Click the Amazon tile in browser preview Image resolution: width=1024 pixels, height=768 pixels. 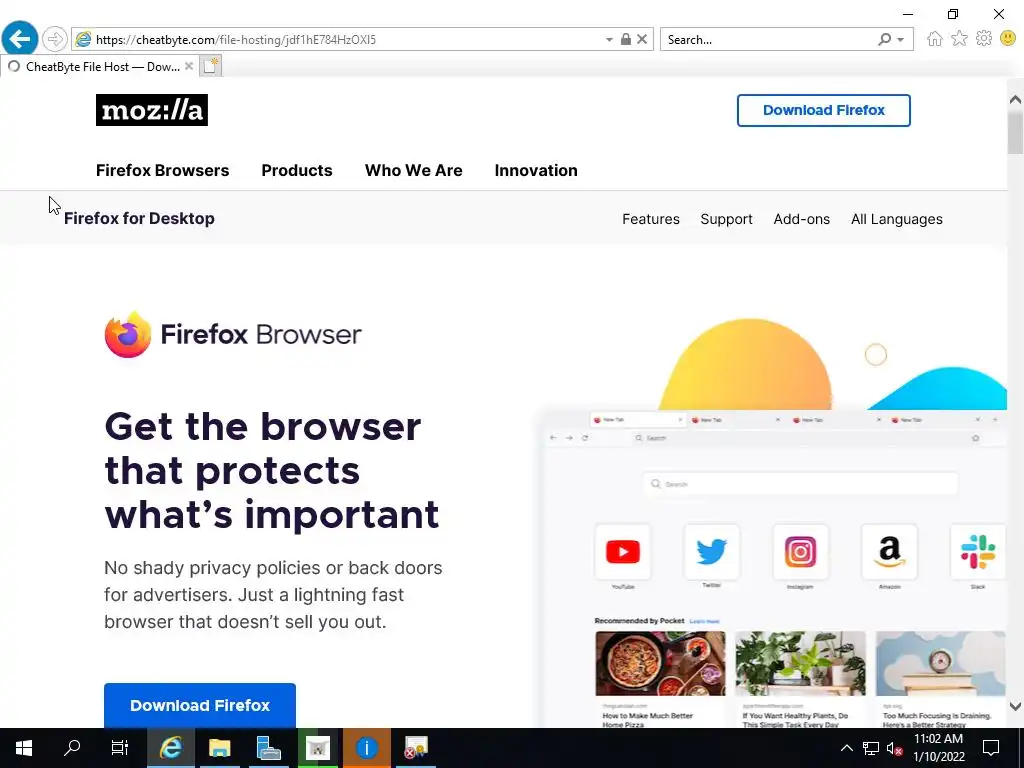(889, 552)
